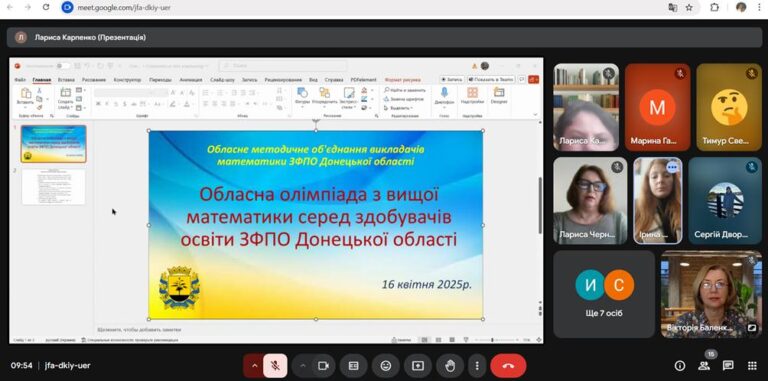Select slide 2 thumbnail in panel
This screenshot has width=768, height=381.
(53, 187)
